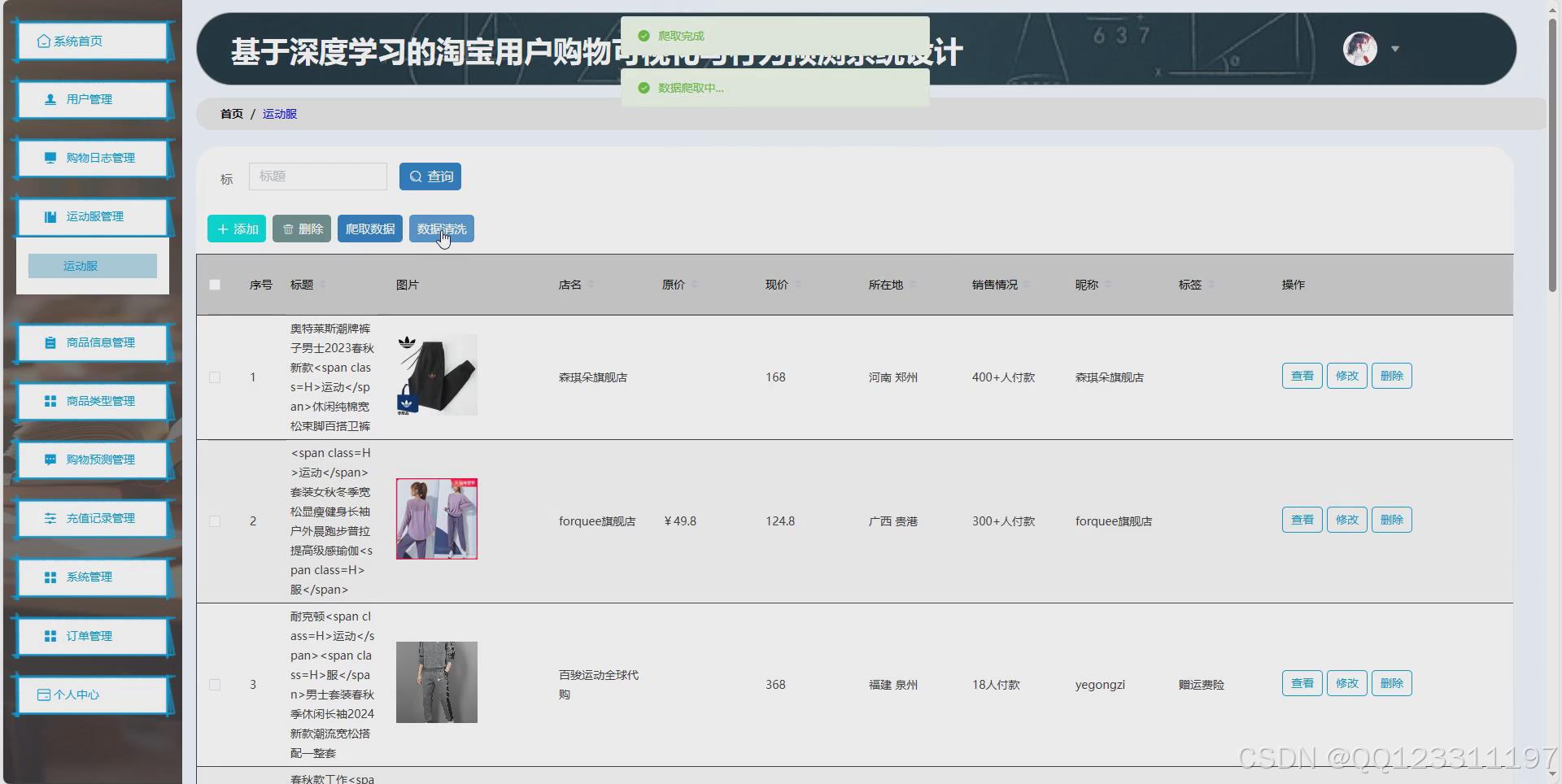
Task: Click the grid icon beside 商品类型管理
Action: [50, 401]
